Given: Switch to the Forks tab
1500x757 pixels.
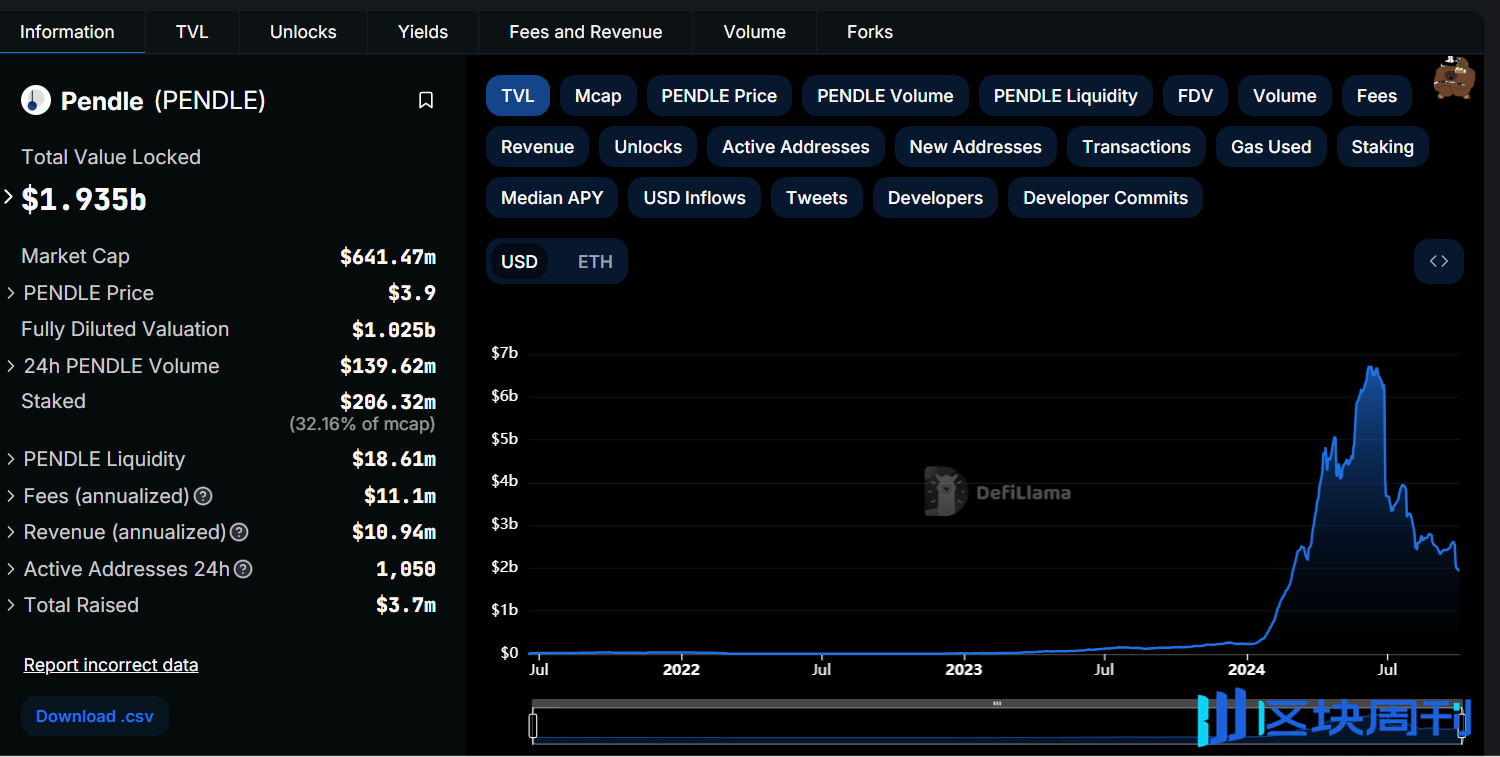Looking at the screenshot, I should click(x=870, y=32).
